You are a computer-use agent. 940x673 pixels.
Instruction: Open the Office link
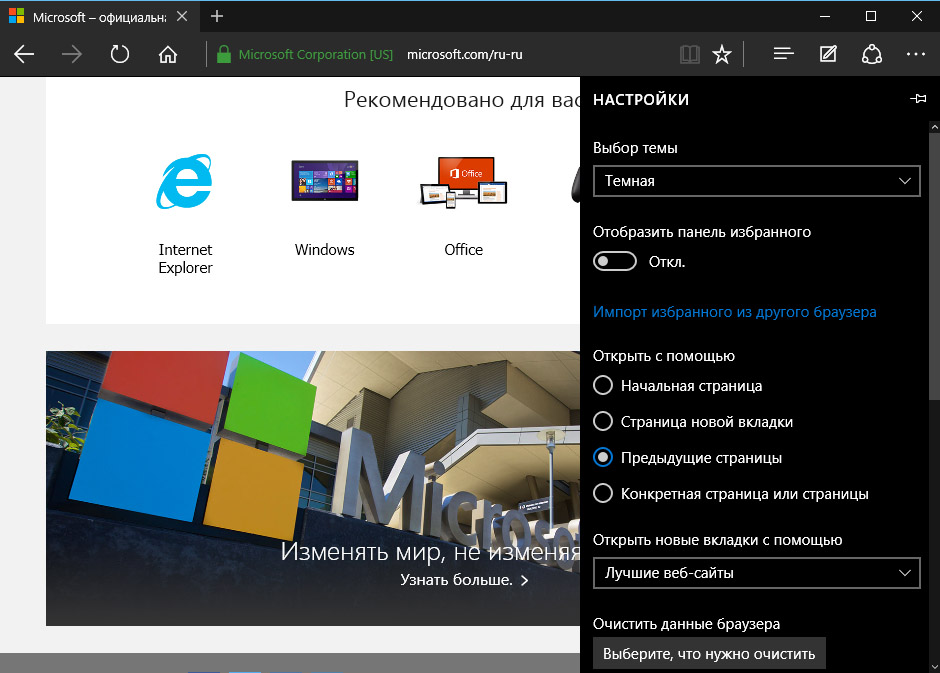click(x=463, y=249)
